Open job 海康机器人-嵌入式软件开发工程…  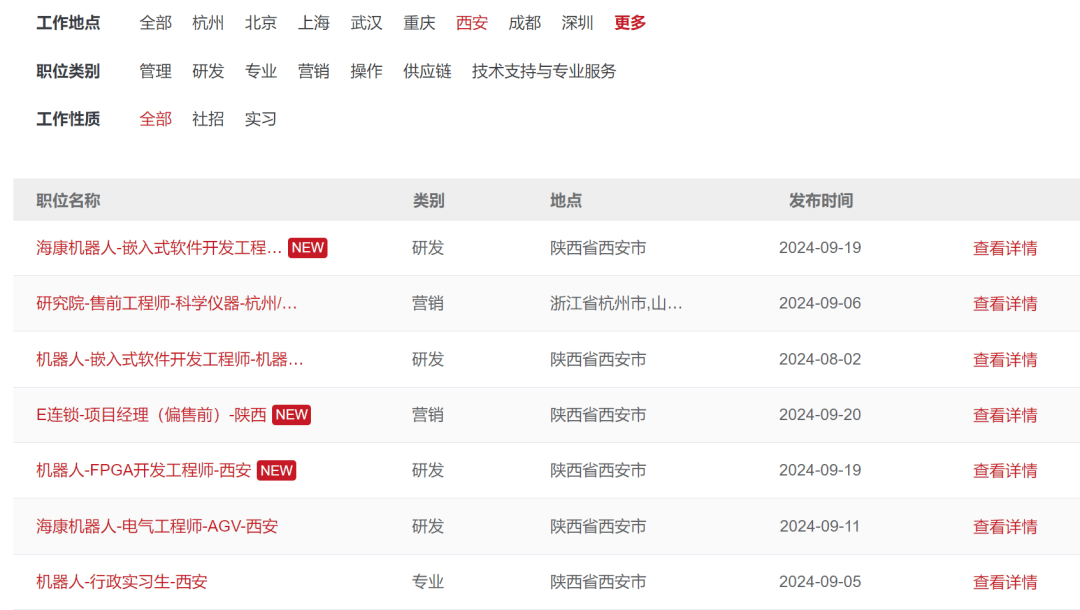point(159,248)
